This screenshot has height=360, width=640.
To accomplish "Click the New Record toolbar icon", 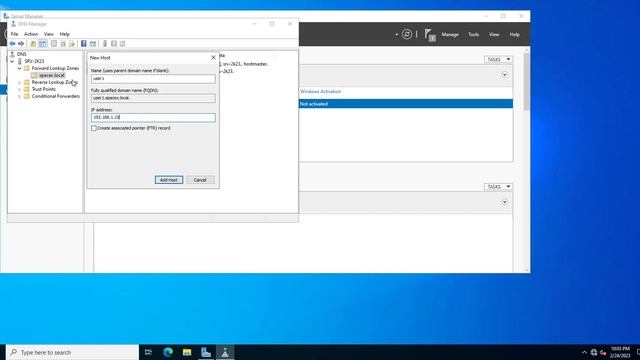I will 114,44.
